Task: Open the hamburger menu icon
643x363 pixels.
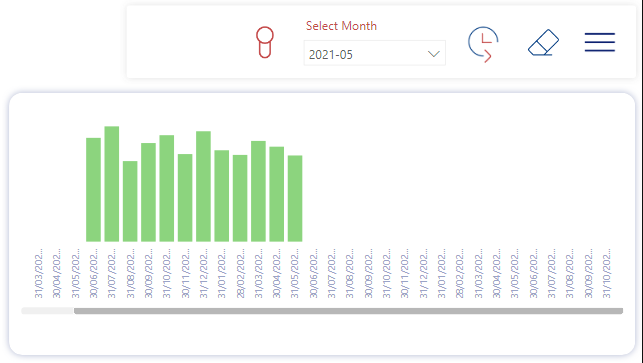Action: 600,42
